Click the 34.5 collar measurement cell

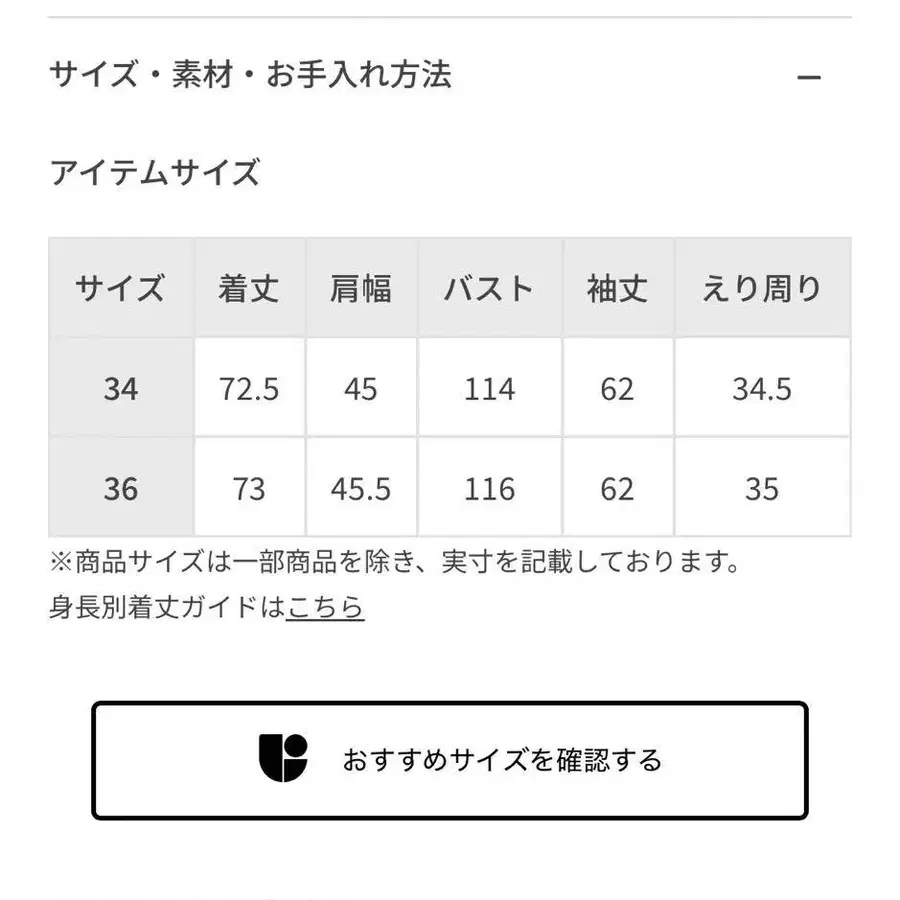pyautogui.click(x=762, y=388)
